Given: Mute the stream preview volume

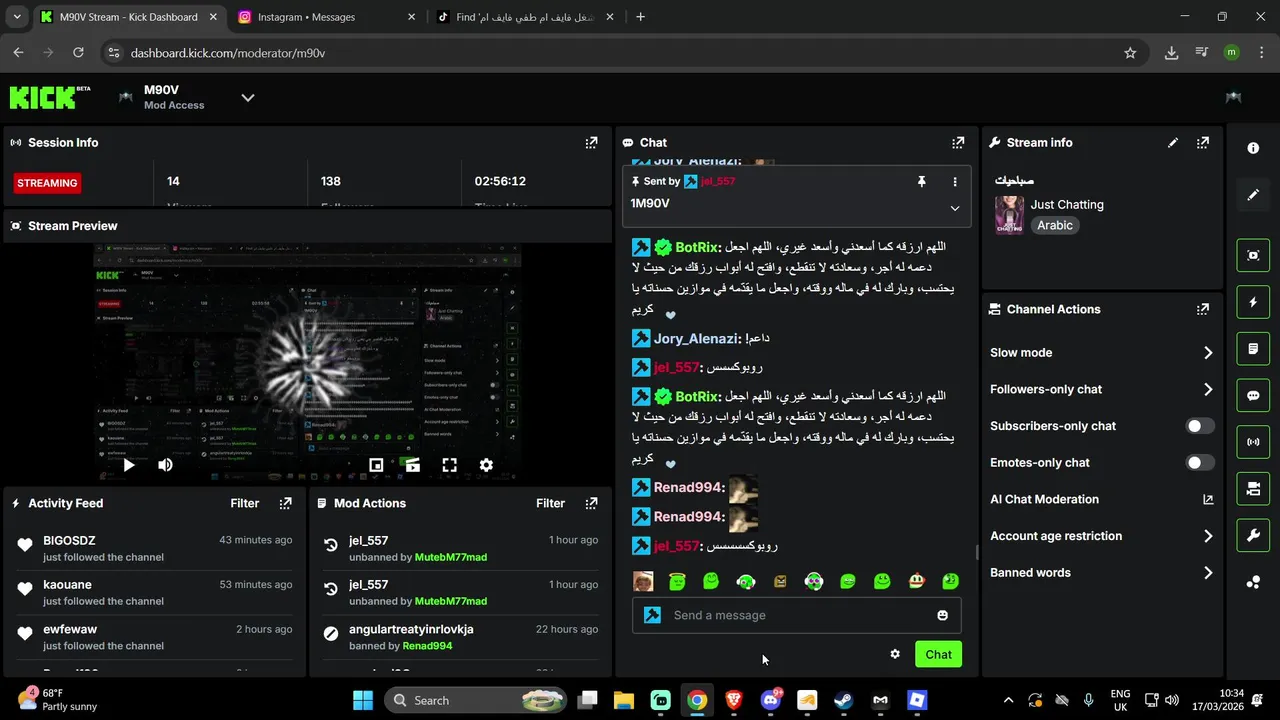Looking at the screenshot, I should tap(165, 465).
